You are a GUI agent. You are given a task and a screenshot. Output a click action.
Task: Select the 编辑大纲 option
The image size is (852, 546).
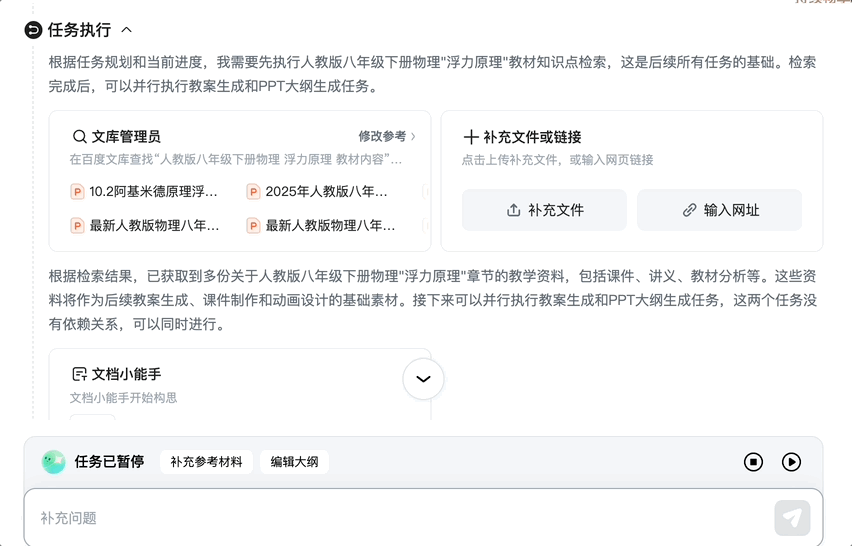pos(294,462)
